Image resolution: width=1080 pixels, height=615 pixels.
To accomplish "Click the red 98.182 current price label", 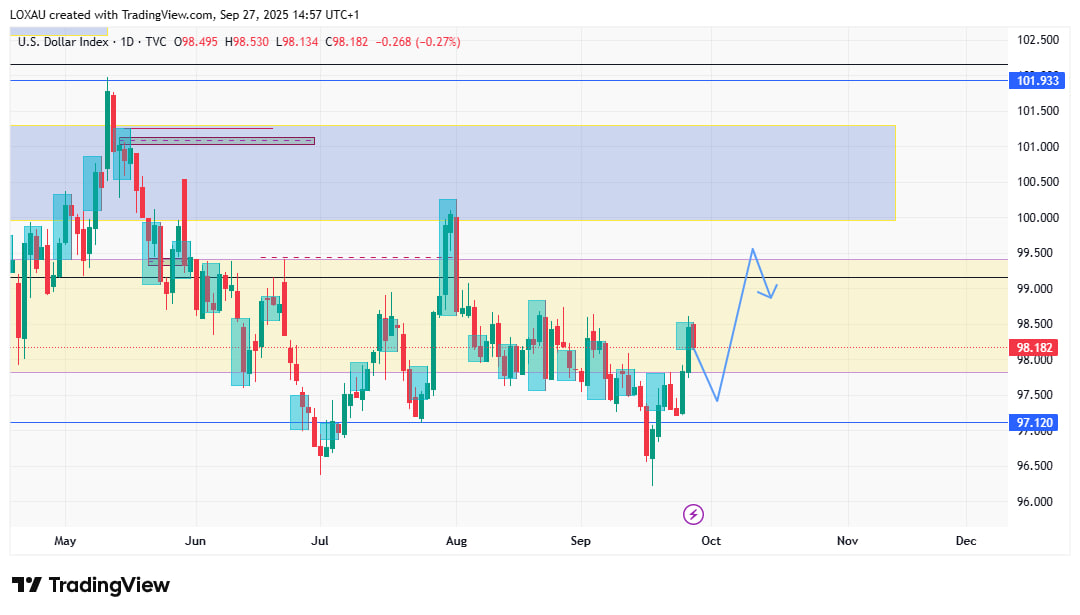I will click(x=1033, y=348).
